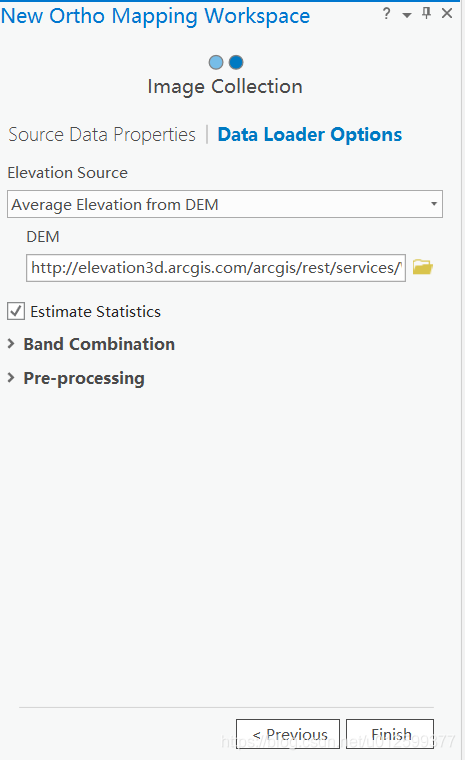This screenshot has width=465, height=760.
Task: Click the Estimate Statistics label
Action: 96,312
